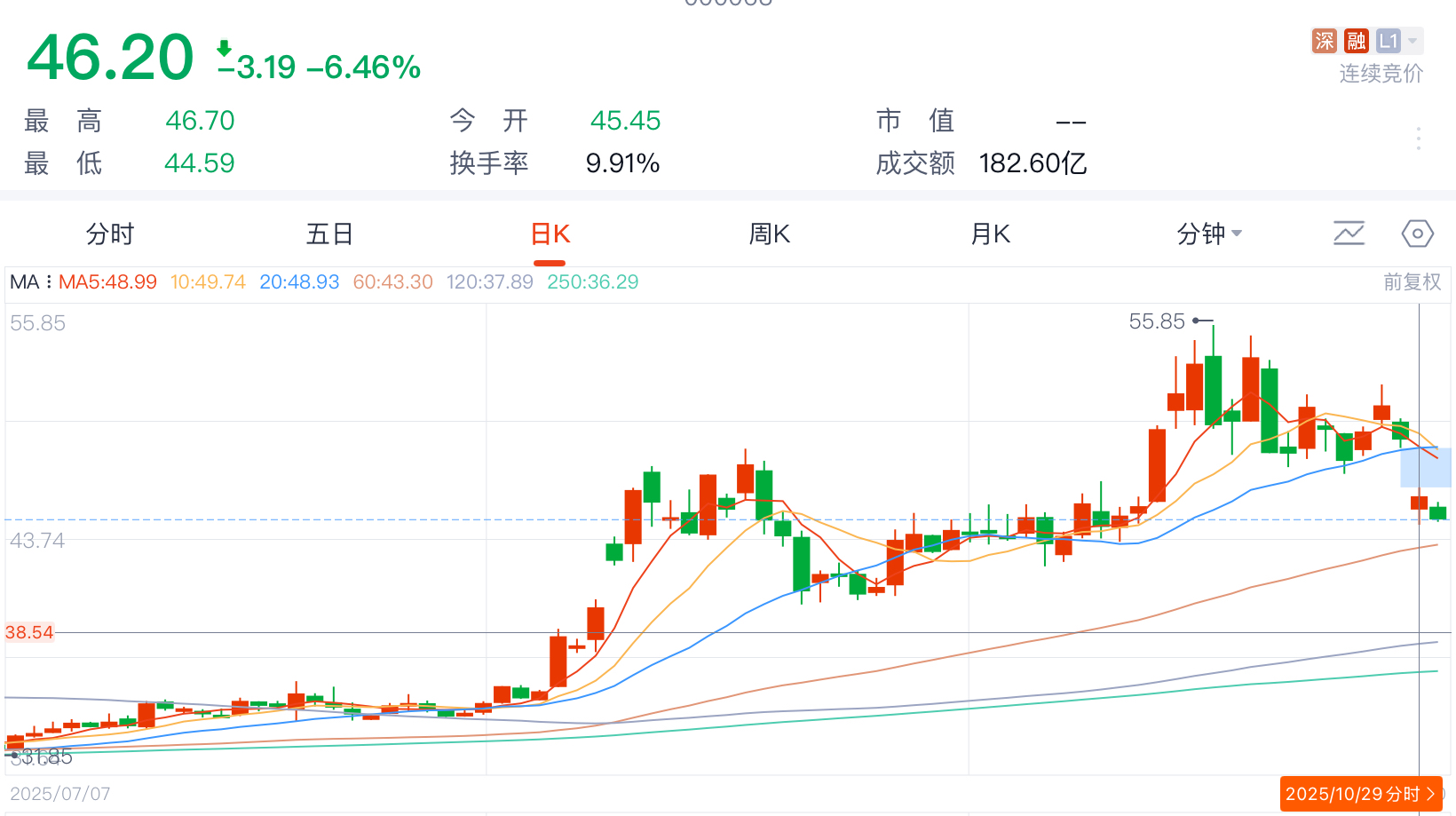
Task: Select the 月K monthly candlestick tab
Action: (991, 234)
